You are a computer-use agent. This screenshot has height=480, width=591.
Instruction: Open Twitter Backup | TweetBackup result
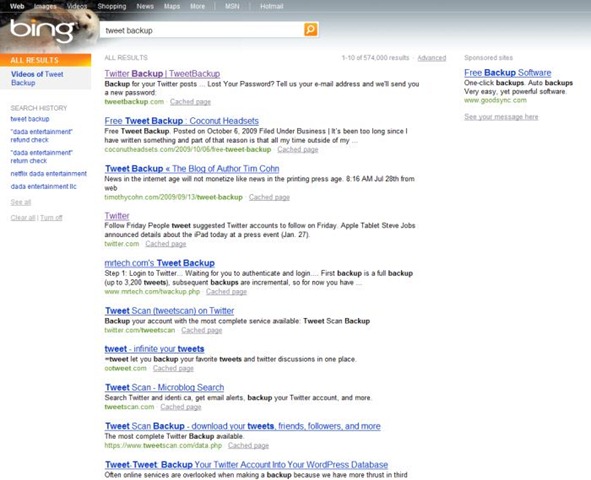pyautogui.click(x=162, y=73)
